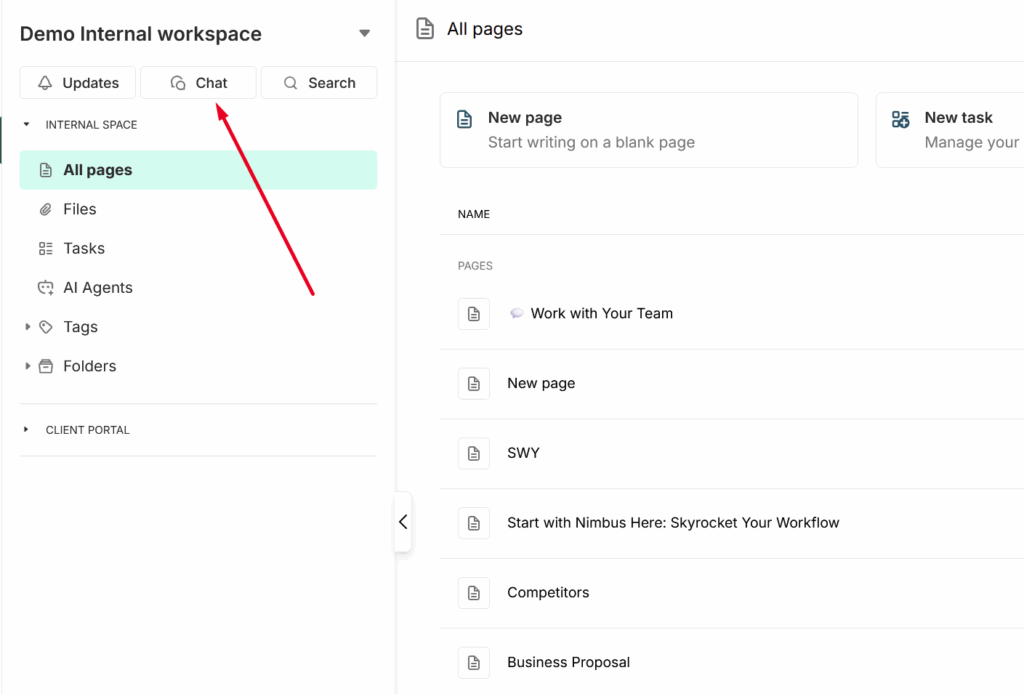Click the New task card icon

pyautogui.click(x=901, y=119)
